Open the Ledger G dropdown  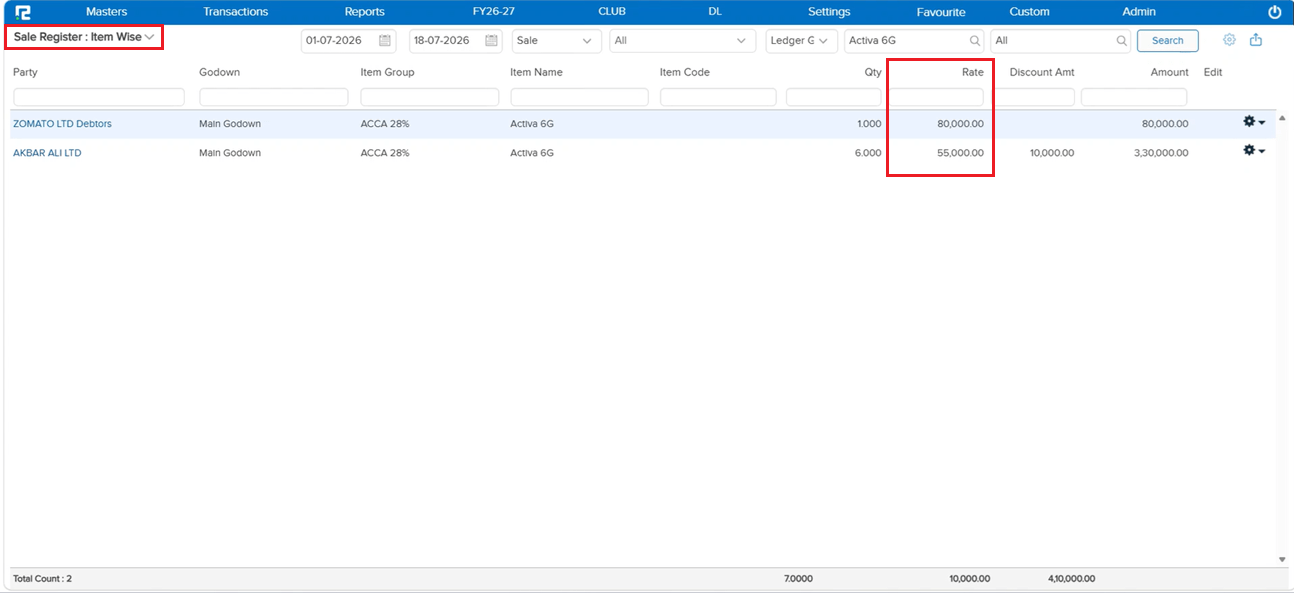(802, 41)
